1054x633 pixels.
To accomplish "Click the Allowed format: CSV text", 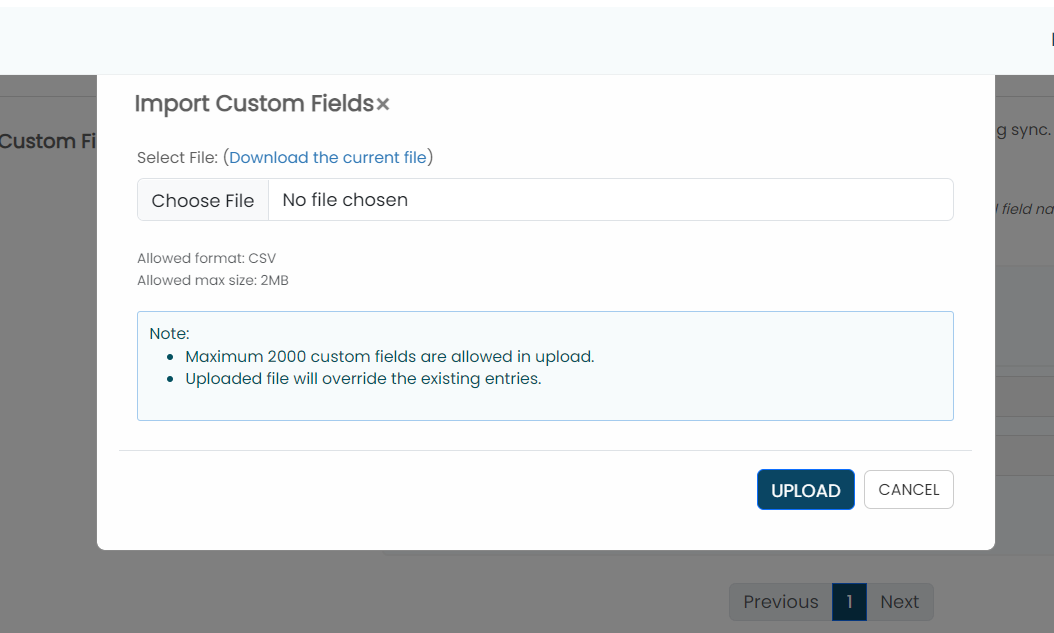I will tap(206, 258).
